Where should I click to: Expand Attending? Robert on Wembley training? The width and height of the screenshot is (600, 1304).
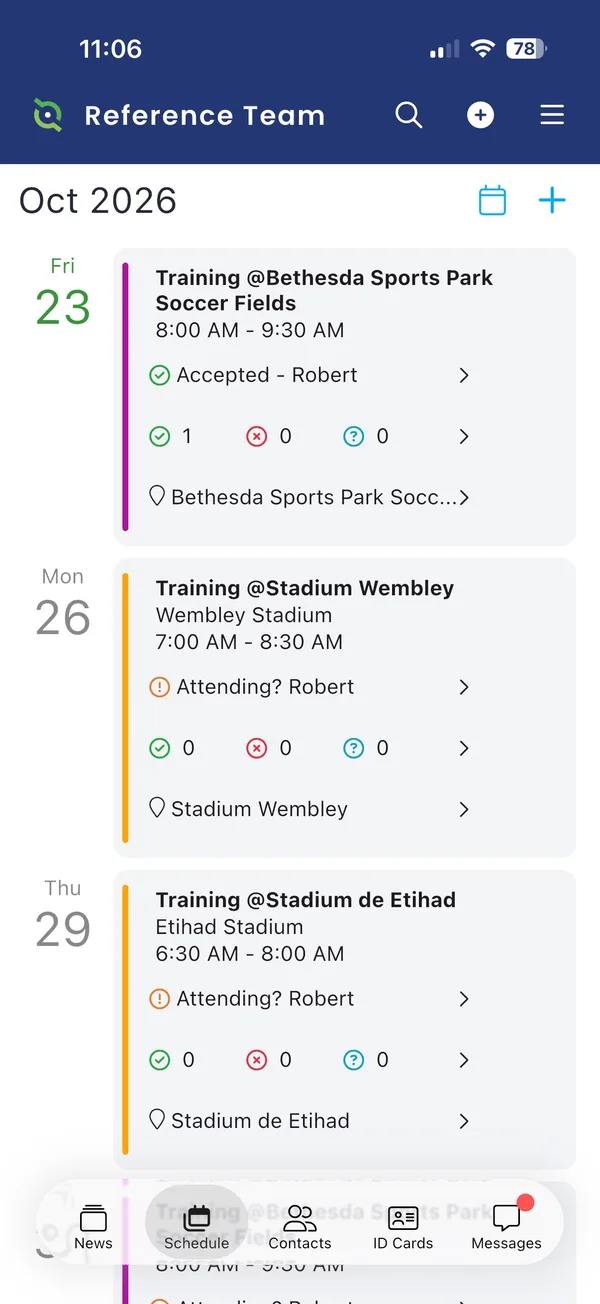pyautogui.click(x=464, y=687)
